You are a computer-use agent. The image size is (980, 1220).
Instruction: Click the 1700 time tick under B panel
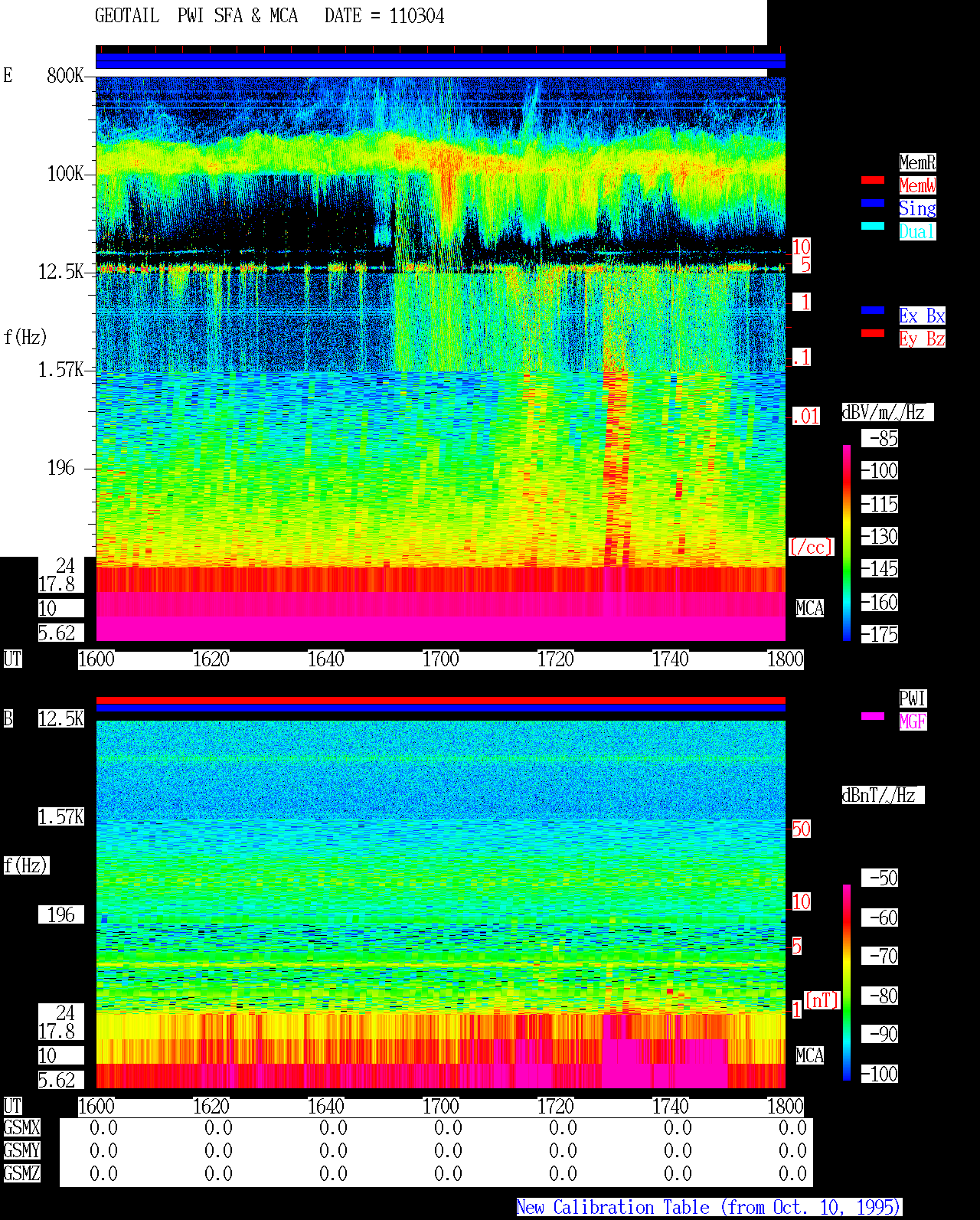tap(441, 1106)
